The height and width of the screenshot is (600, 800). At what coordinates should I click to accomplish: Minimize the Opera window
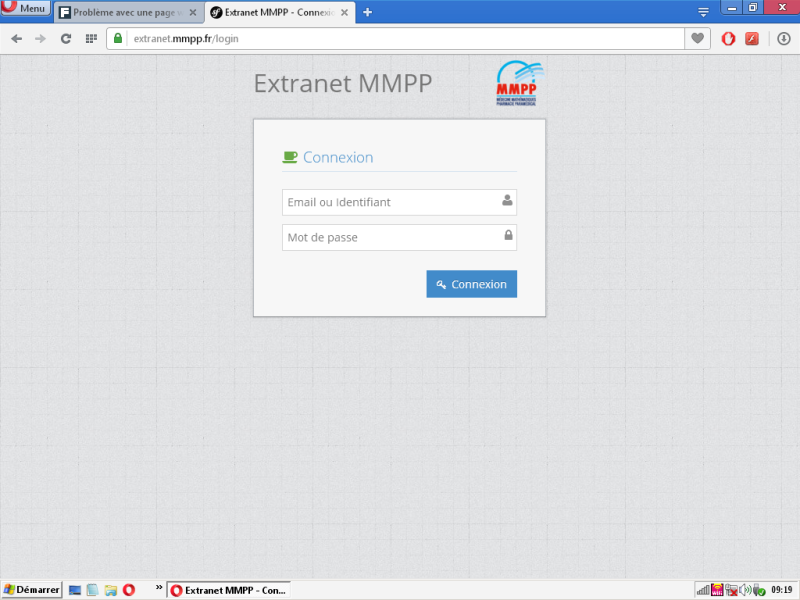[732, 8]
